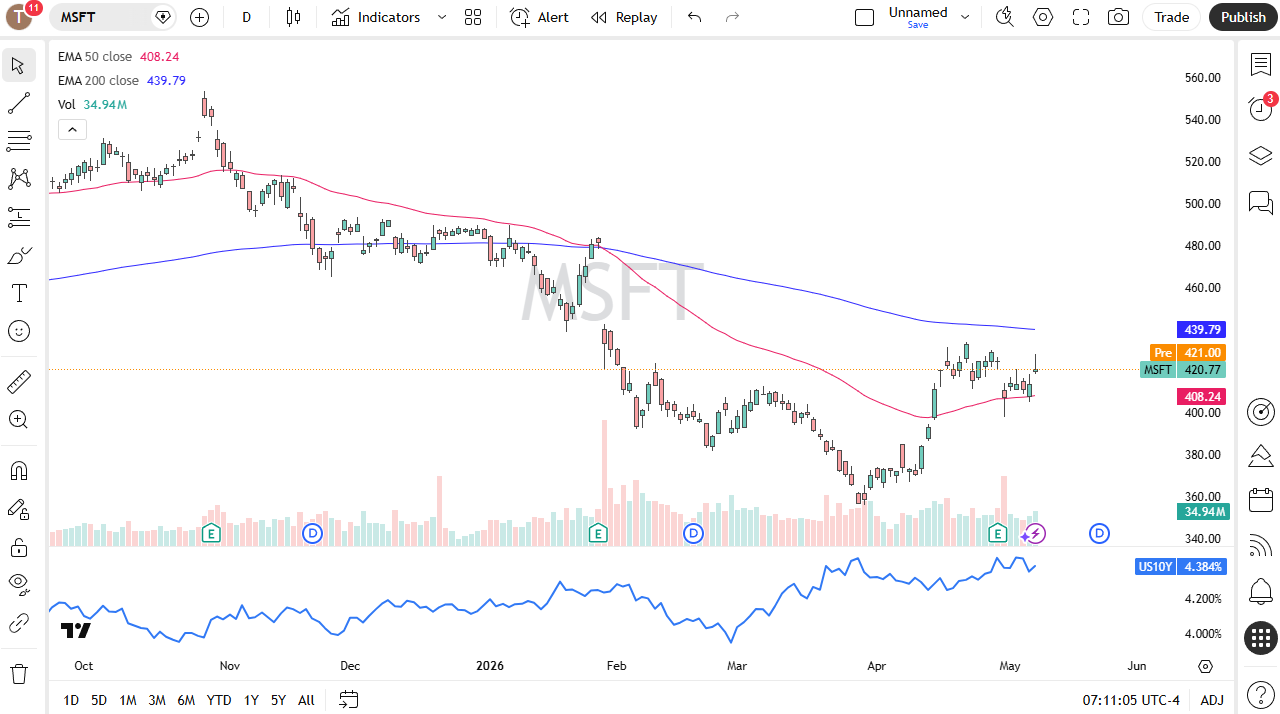Activate the zoom in tool
This screenshot has width=1280, height=714.
click(18, 419)
